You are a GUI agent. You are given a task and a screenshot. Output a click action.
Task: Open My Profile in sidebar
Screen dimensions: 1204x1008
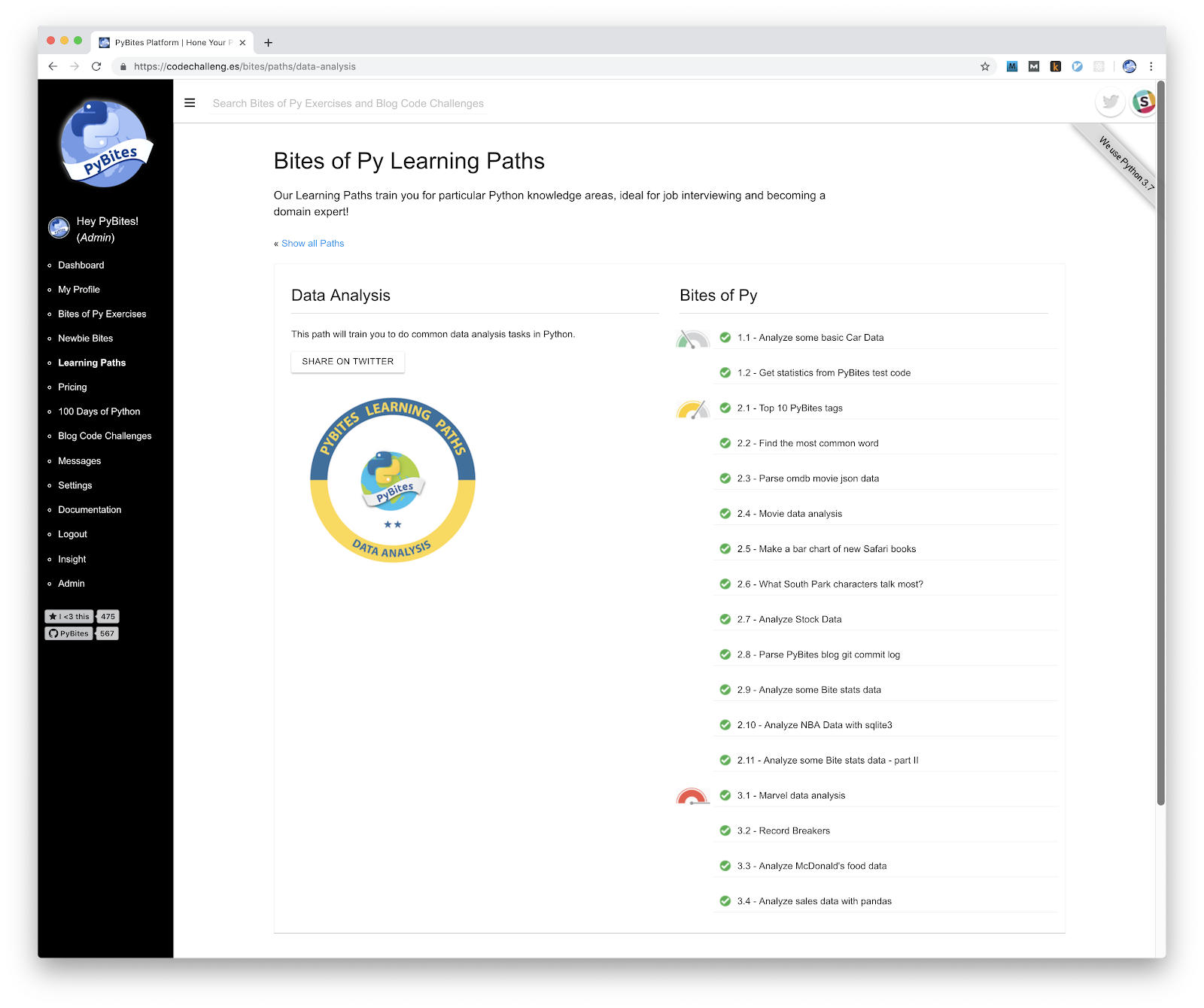tap(79, 289)
